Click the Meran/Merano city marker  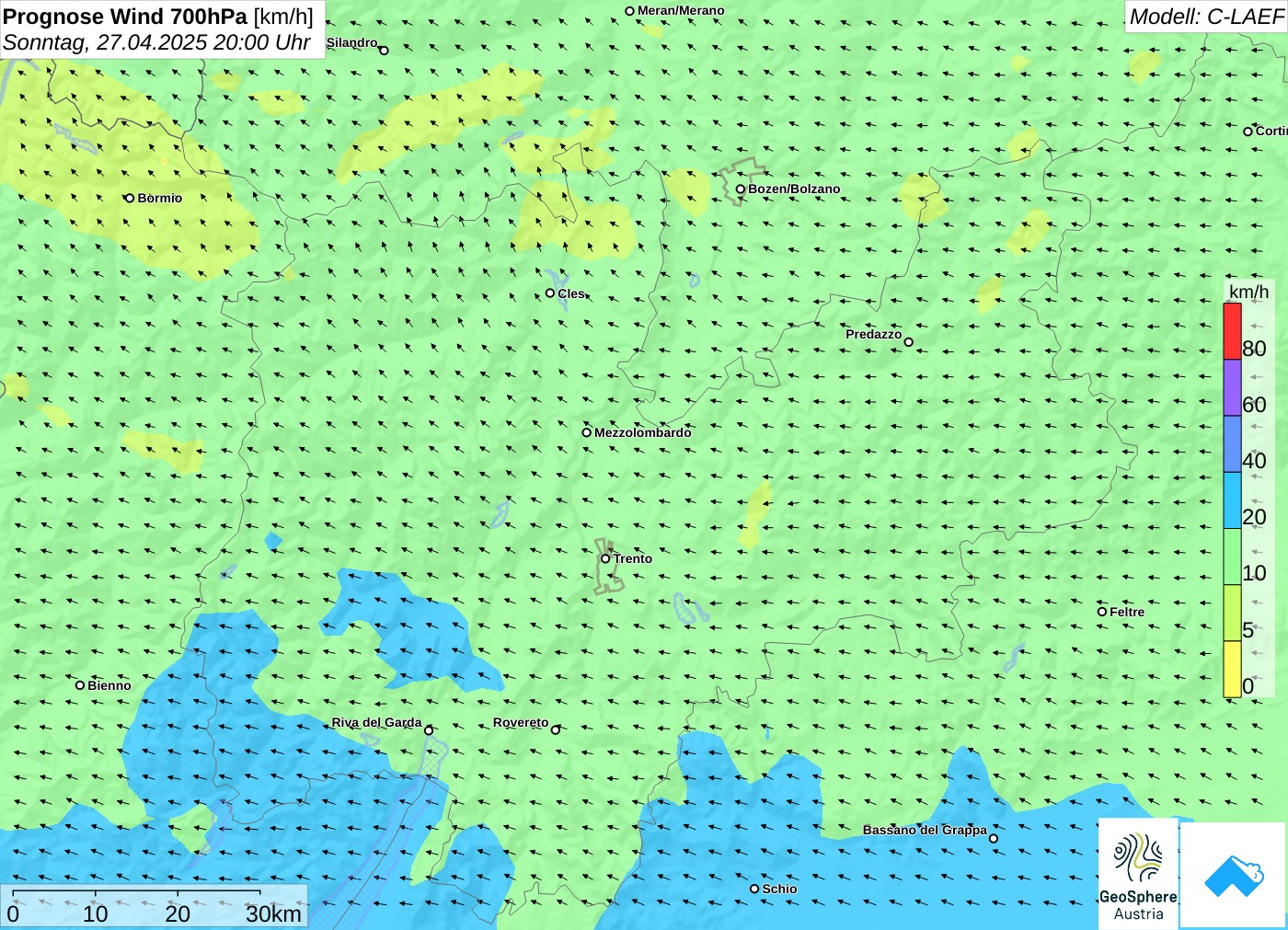click(x=629, y=11)
